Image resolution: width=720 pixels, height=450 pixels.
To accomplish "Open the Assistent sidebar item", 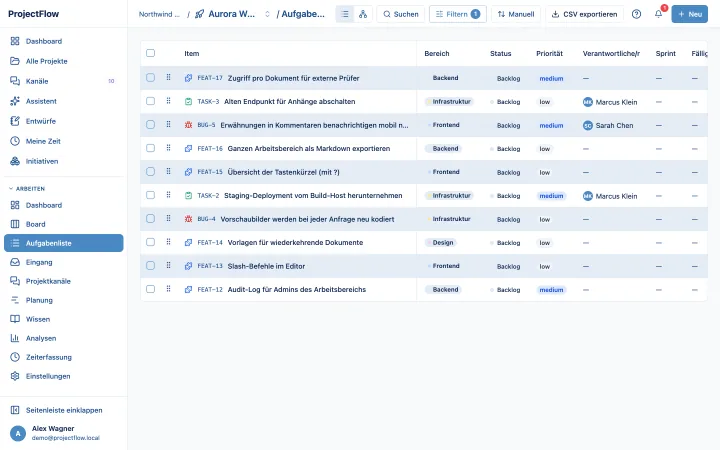I will point(64,101).
